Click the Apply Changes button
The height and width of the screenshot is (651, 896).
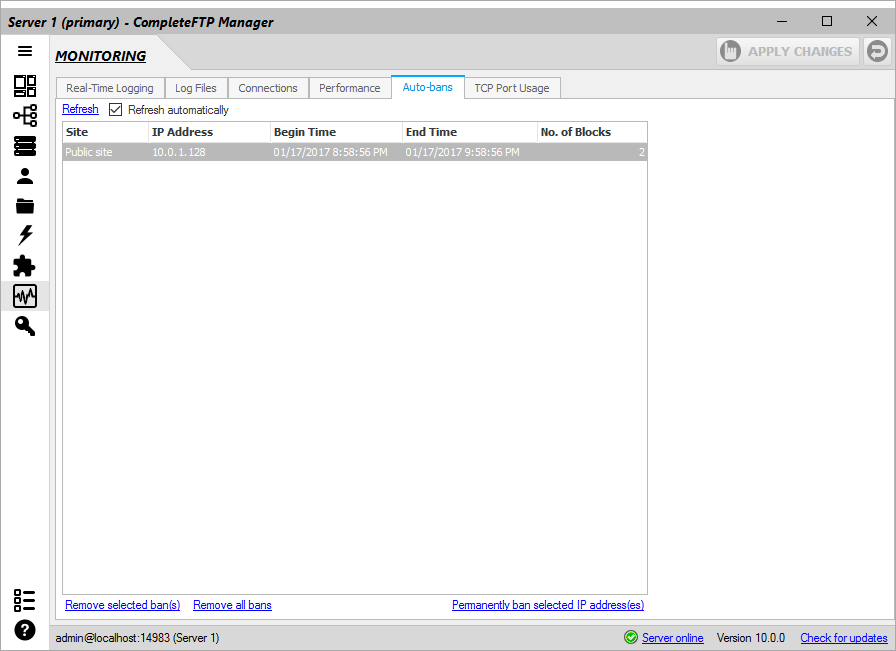coord(787,51)
